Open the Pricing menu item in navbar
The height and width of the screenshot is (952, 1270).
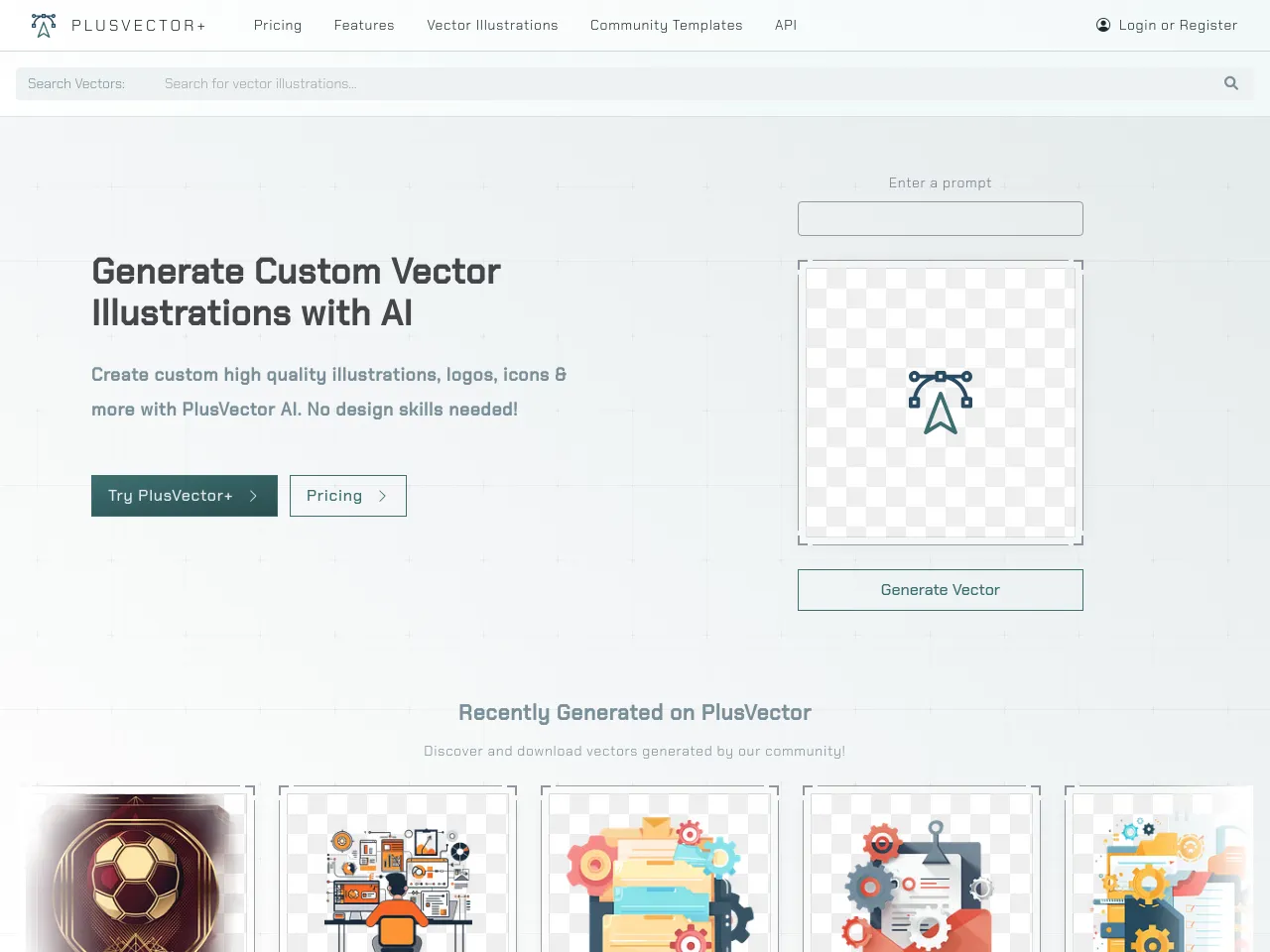click(x=278, y=25)
